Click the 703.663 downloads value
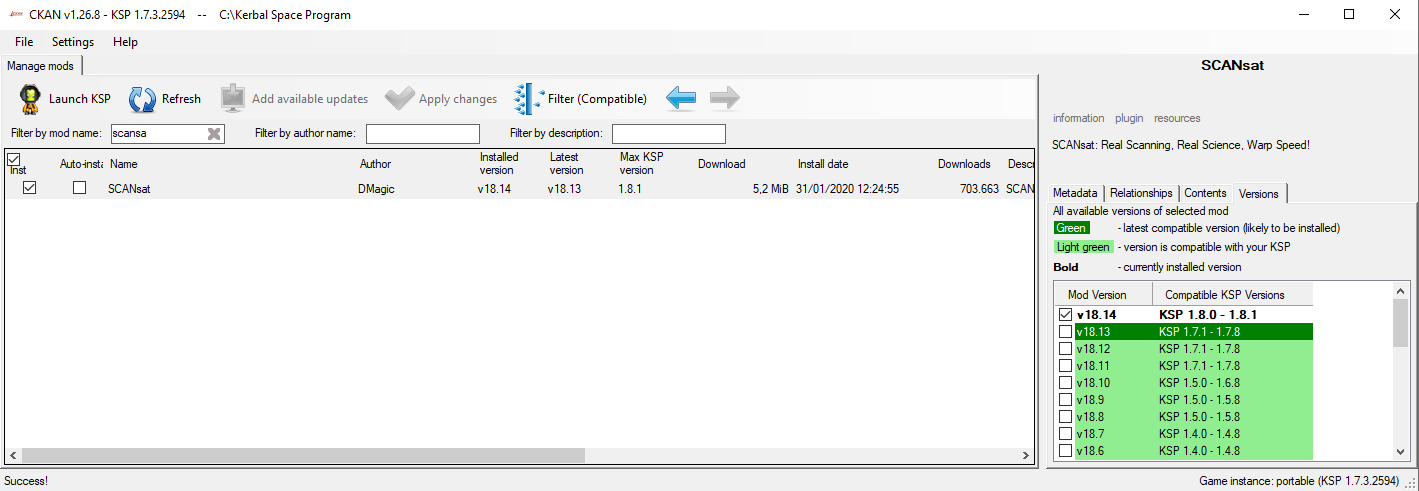The image size is (1419, 491). (979, 188)
